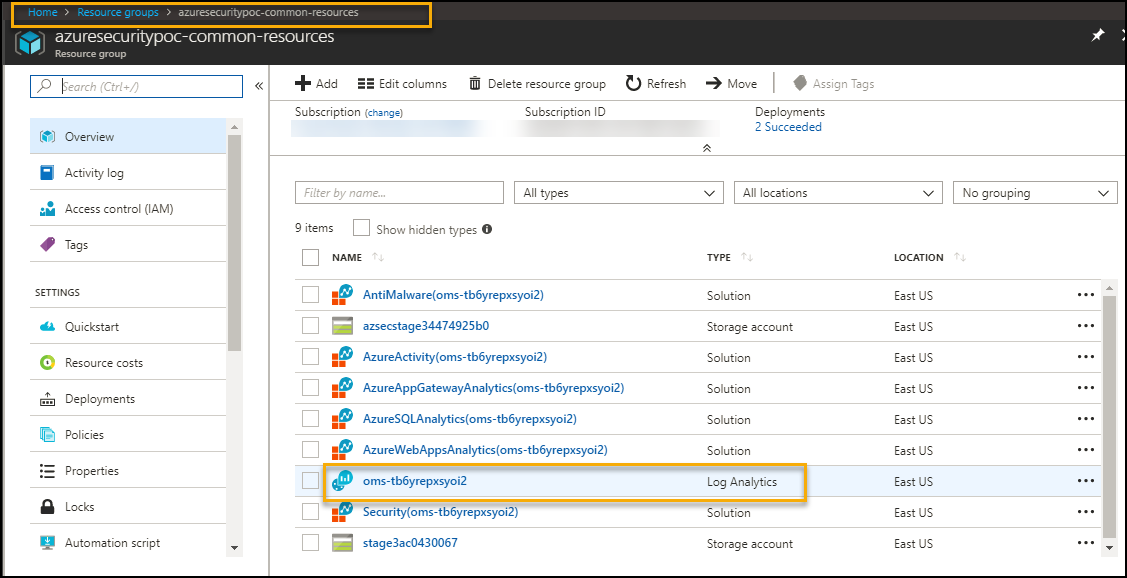The width and height of the screenshot is (1127, 578).
Task: Go to Access control (IAM)
Action: (x=129, y=209)
